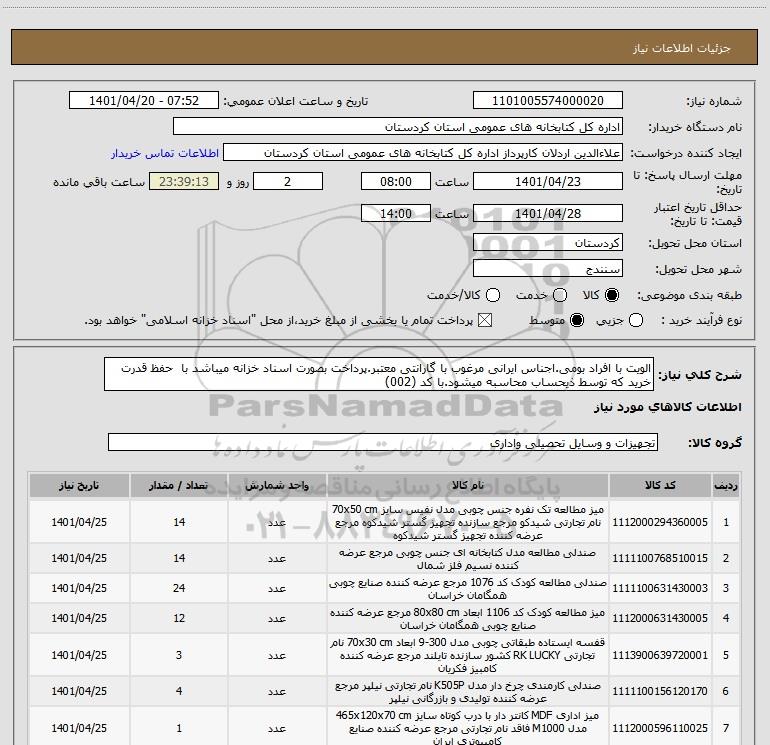This screenshot has height=745, width=770.
Task: Click quantity 24 in row 3
Action: [x=179, y=588]
